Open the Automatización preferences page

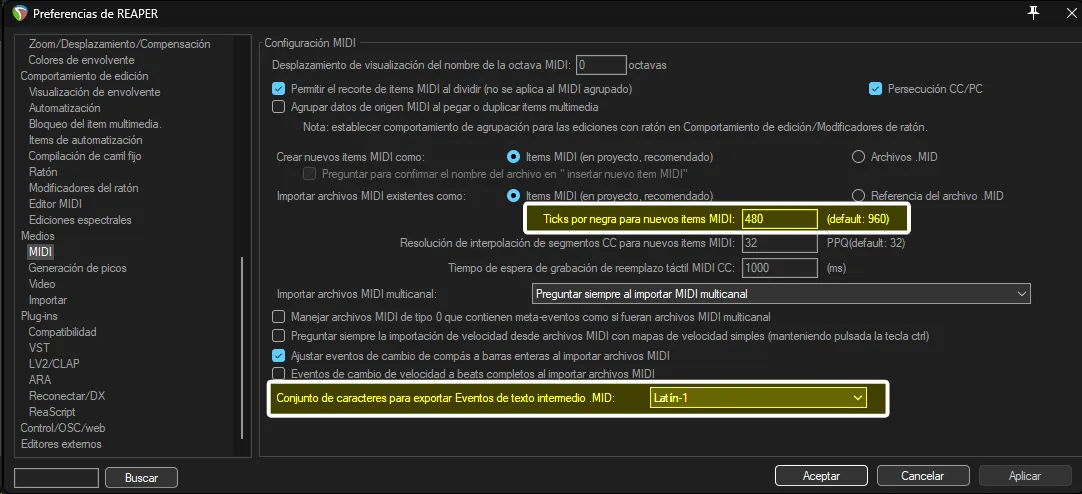tap(64, 108)
